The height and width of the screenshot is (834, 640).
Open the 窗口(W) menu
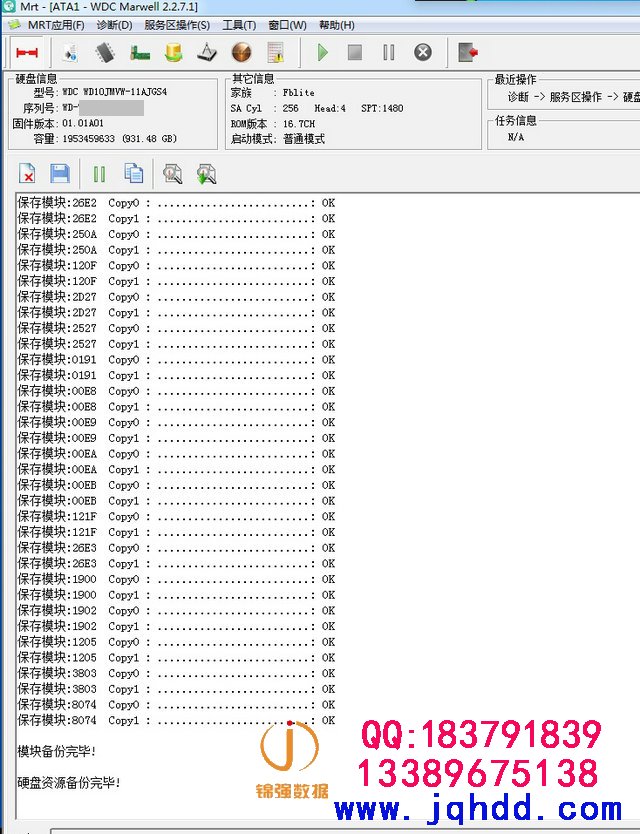pyautogui.click(x=287, y=25)
